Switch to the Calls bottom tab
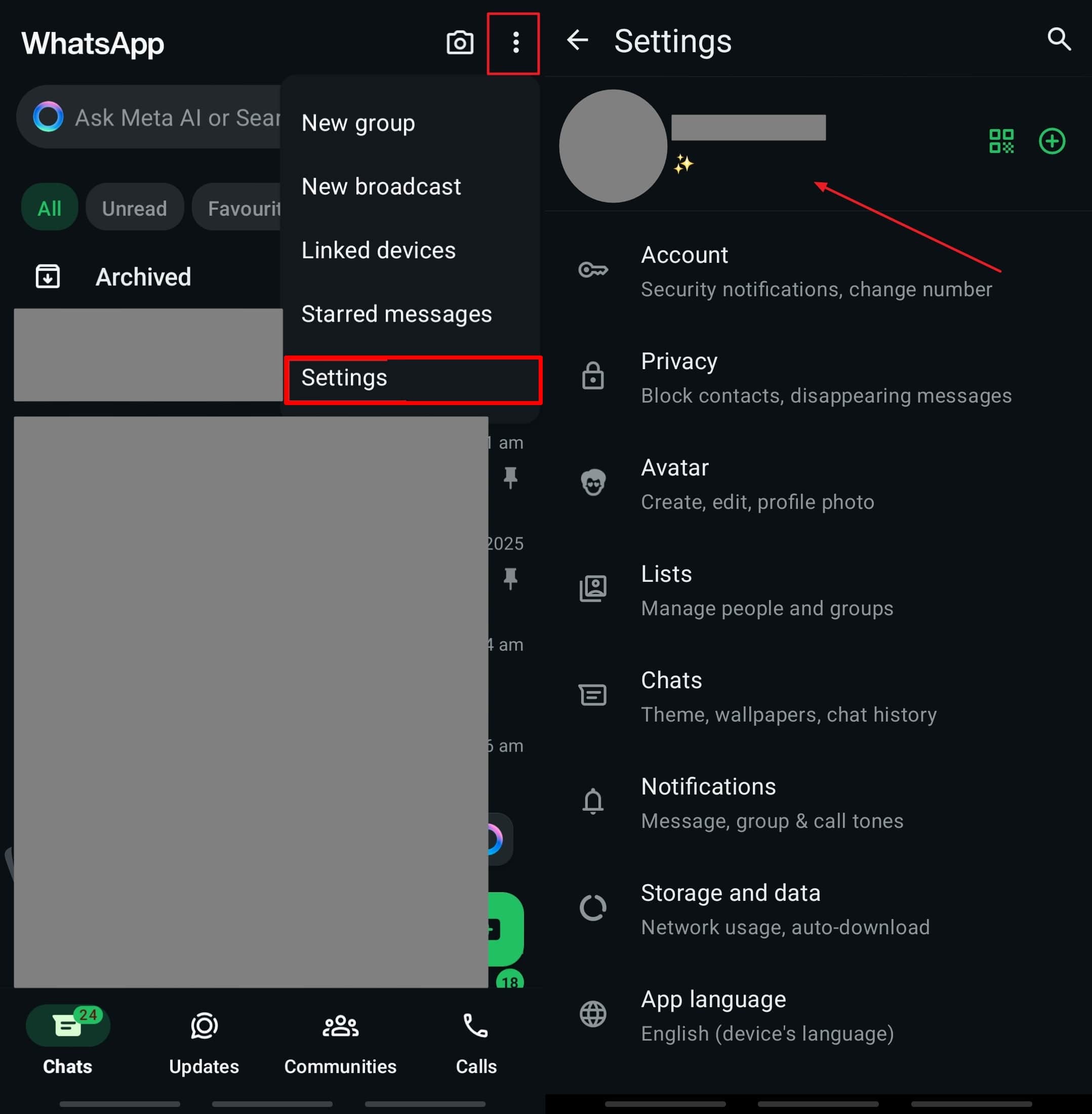Viewport: 1092px width, 1114px height. tap(476, 1041)
